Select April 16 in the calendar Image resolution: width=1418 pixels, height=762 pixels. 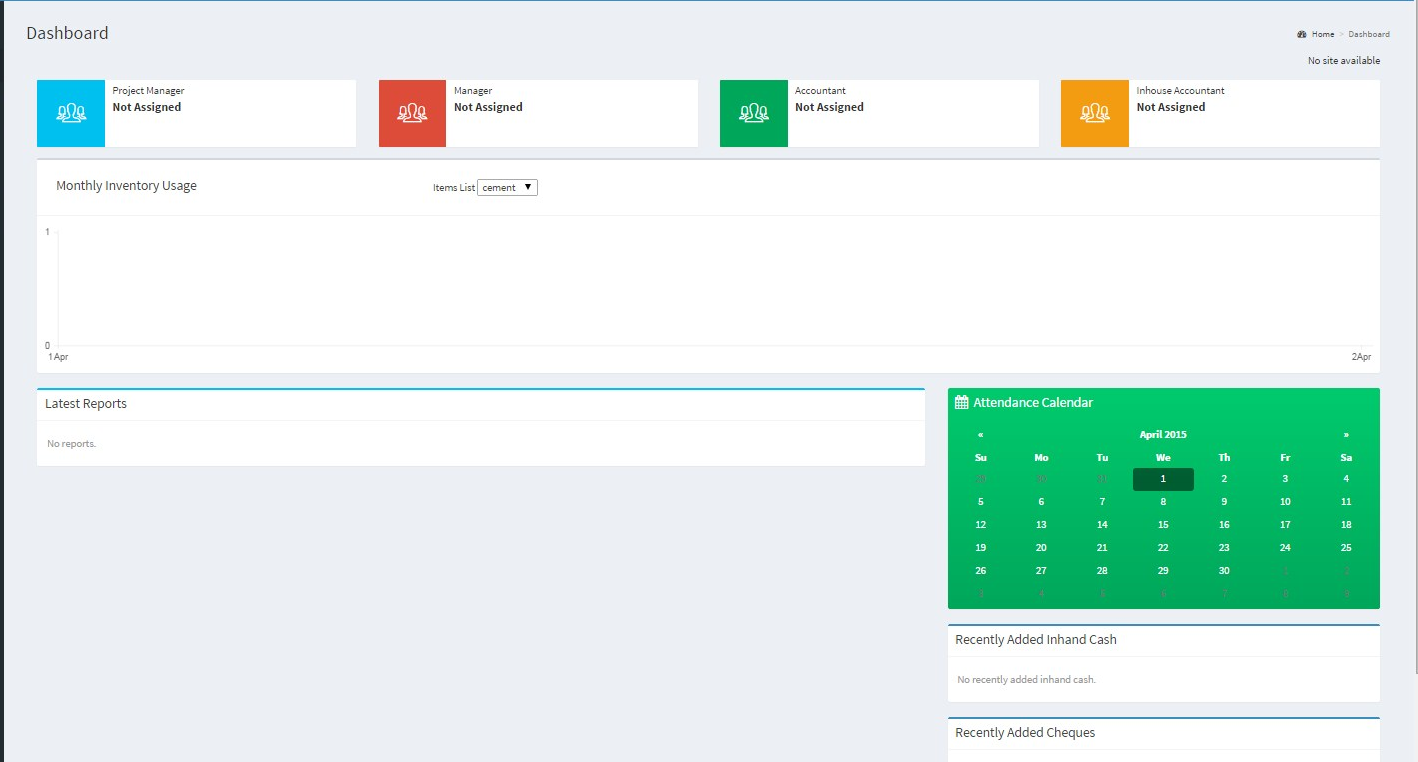pyautogui.click(x=1224, y=525)
